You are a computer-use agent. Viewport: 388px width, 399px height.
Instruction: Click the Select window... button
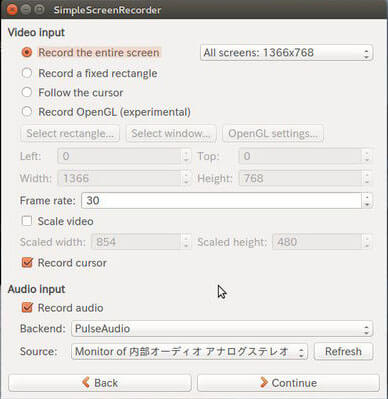(x=171, y=133)
